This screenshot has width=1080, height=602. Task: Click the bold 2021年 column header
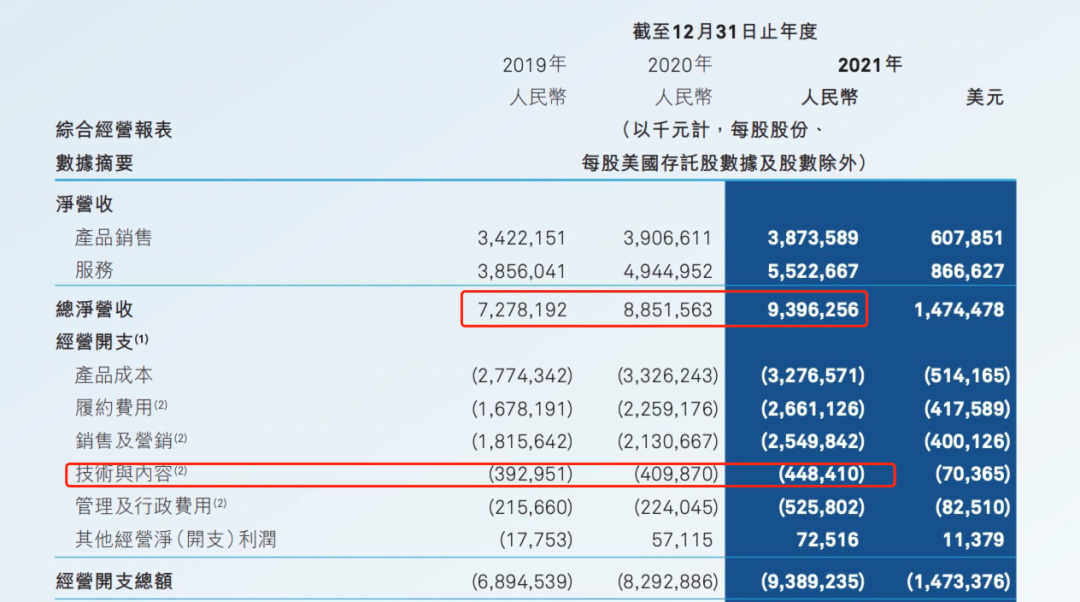tap(869, 64)
